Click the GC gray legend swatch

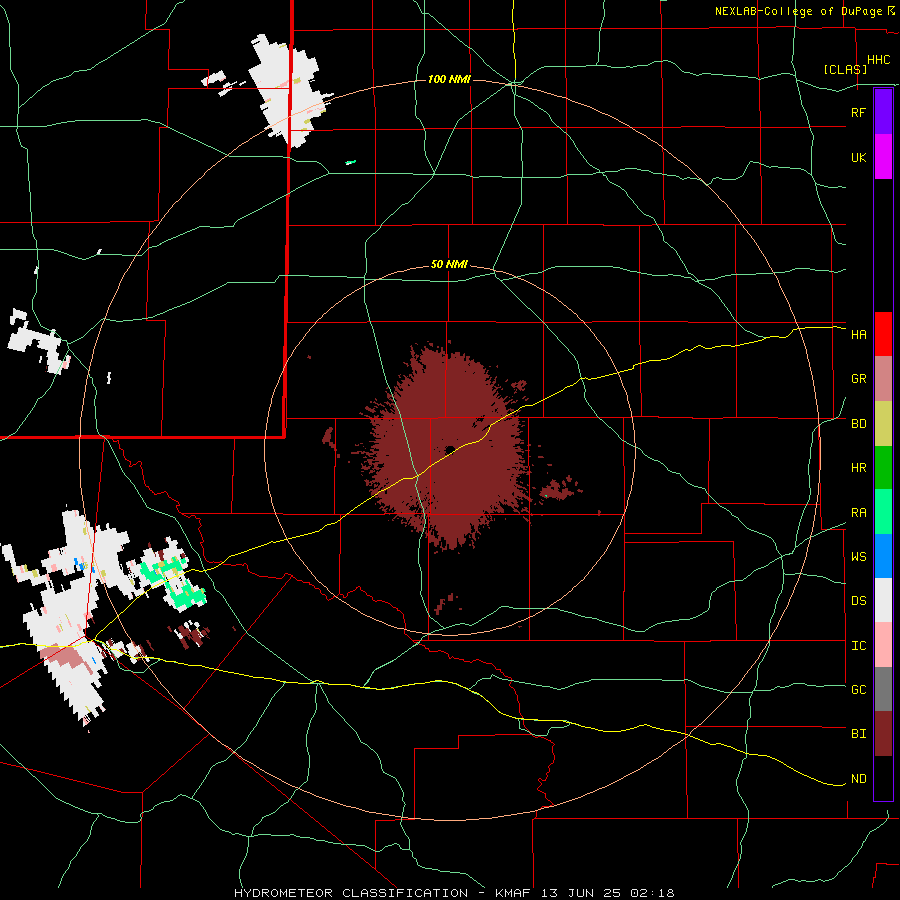pyautogui.click(x=883, y=689)
